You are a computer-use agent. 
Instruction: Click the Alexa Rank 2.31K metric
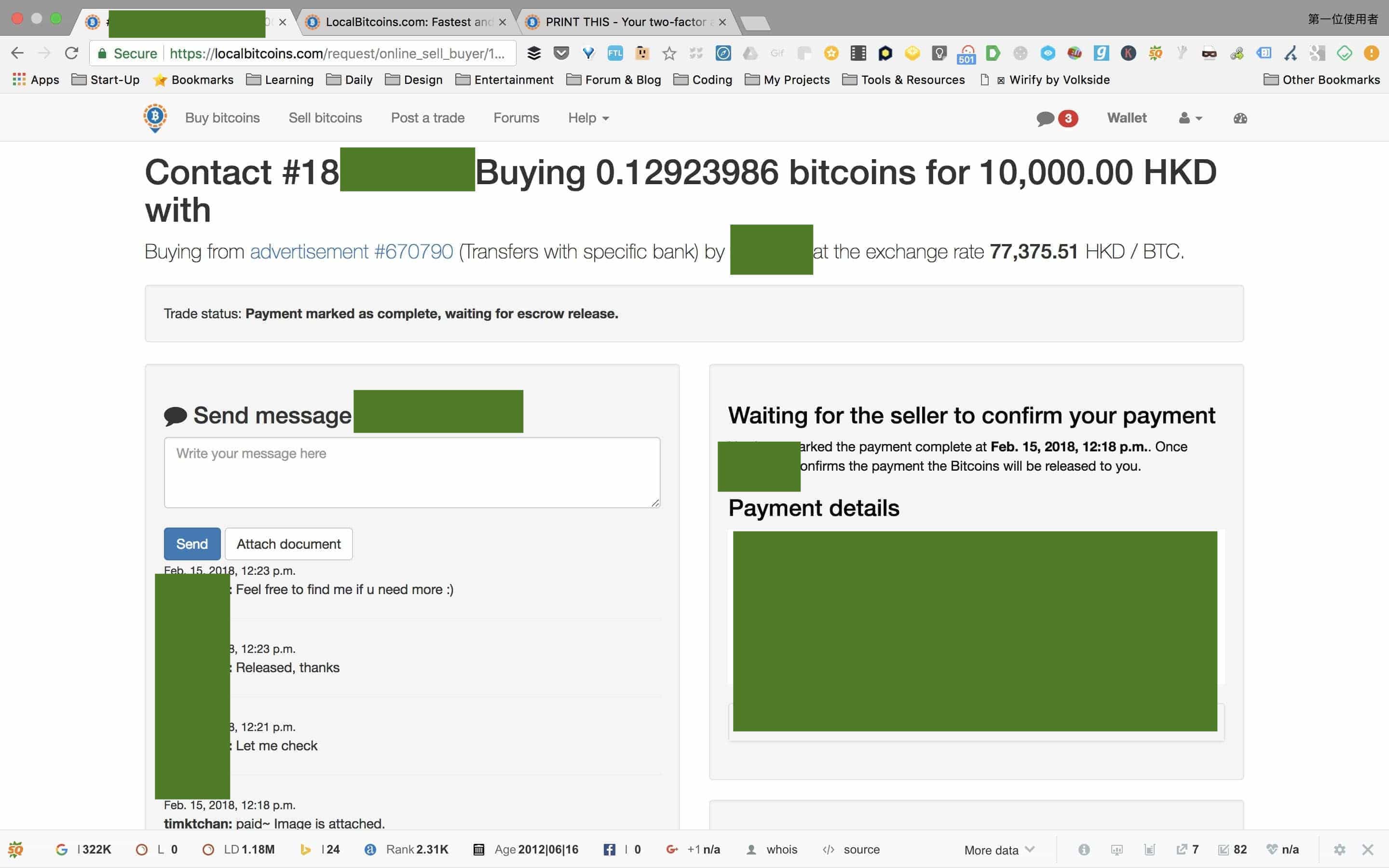[407, 850]
